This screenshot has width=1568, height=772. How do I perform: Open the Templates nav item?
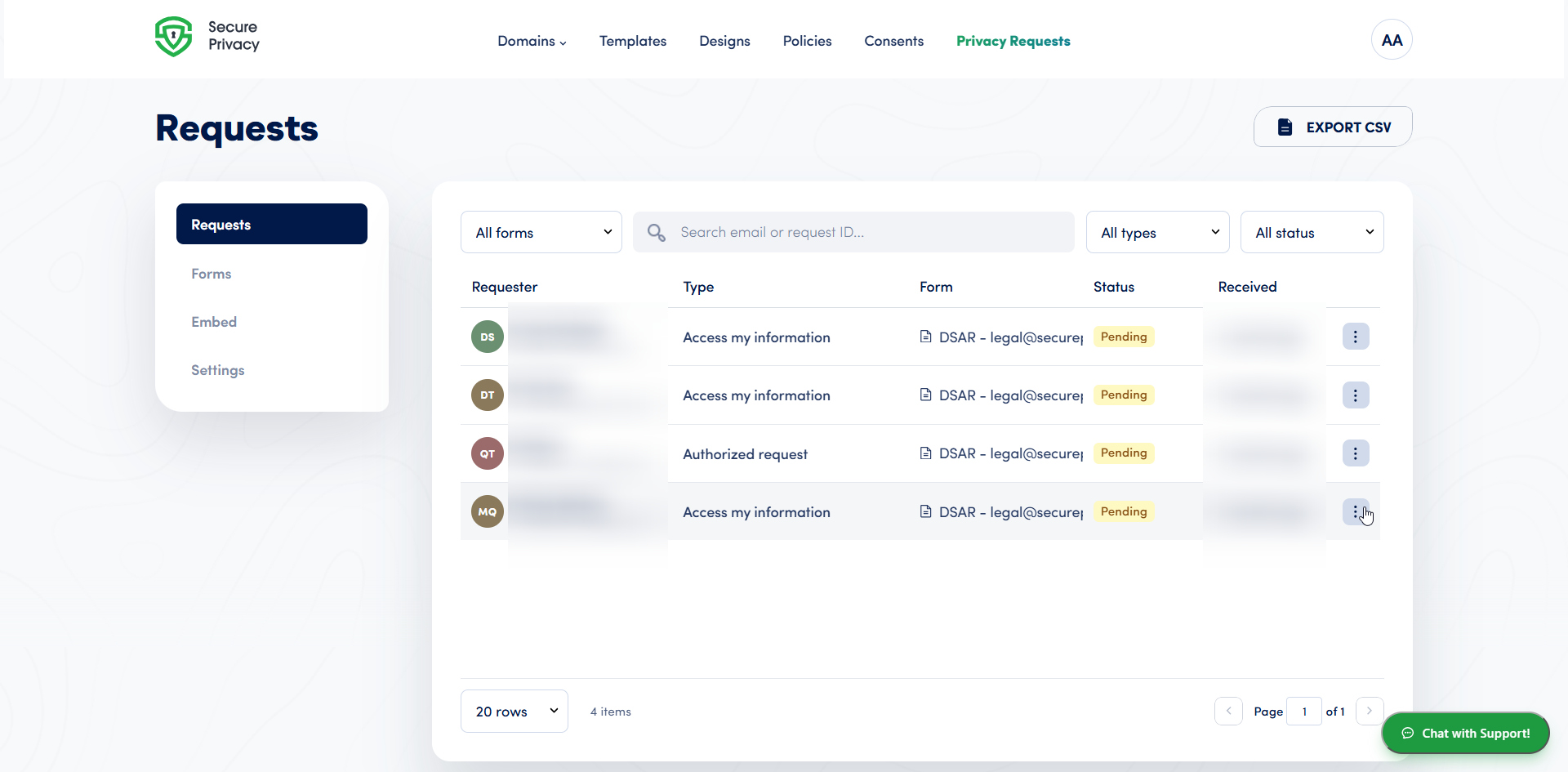pyautogui.click(x=633, y=41)
